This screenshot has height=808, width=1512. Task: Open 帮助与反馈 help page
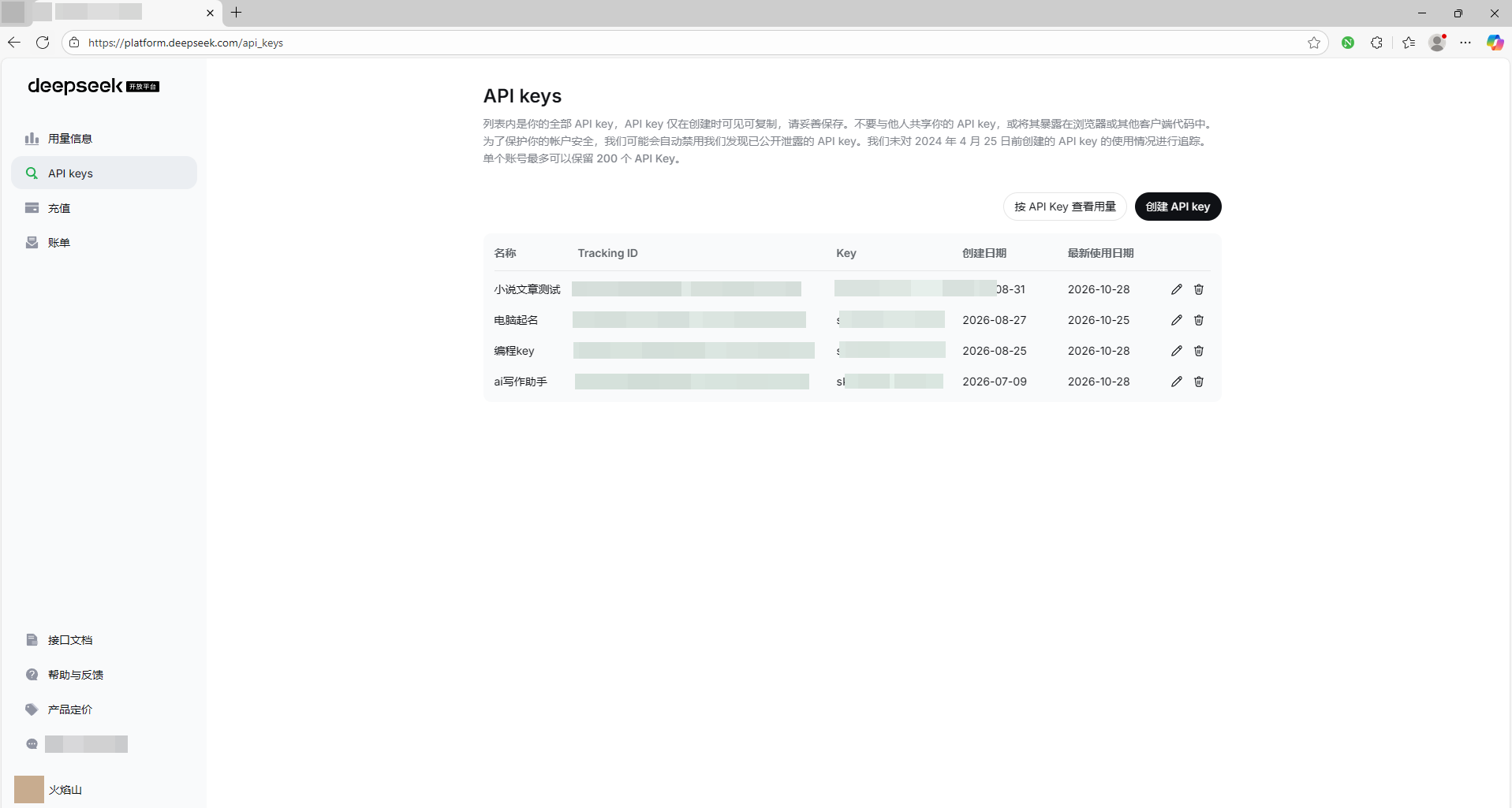(x=104, y=675)
